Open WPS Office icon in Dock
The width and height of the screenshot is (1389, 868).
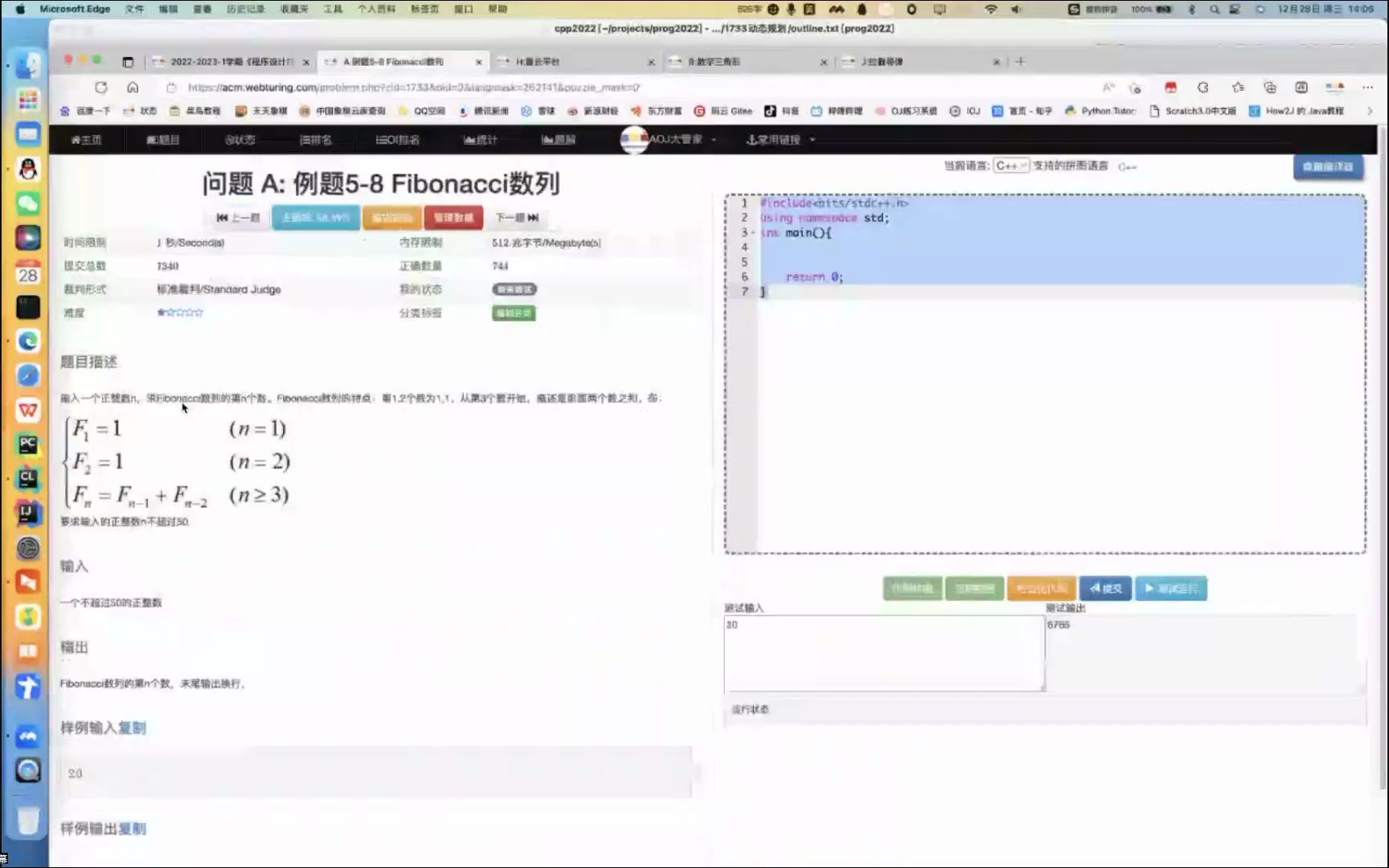28,410
